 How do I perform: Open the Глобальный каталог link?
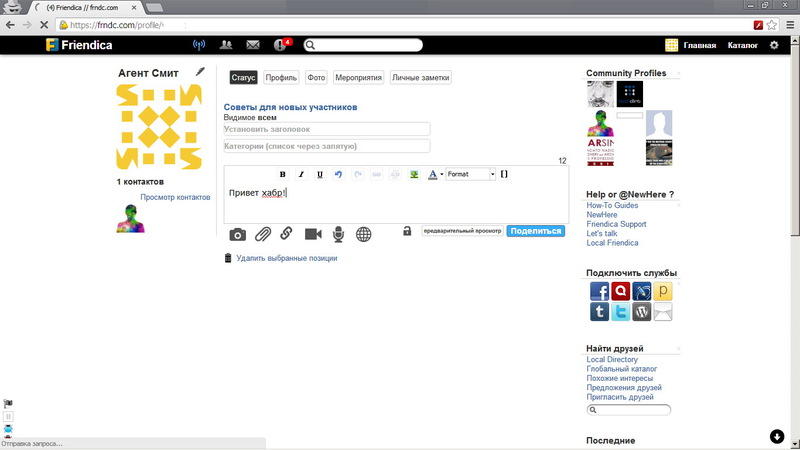[x=621, y=368]
